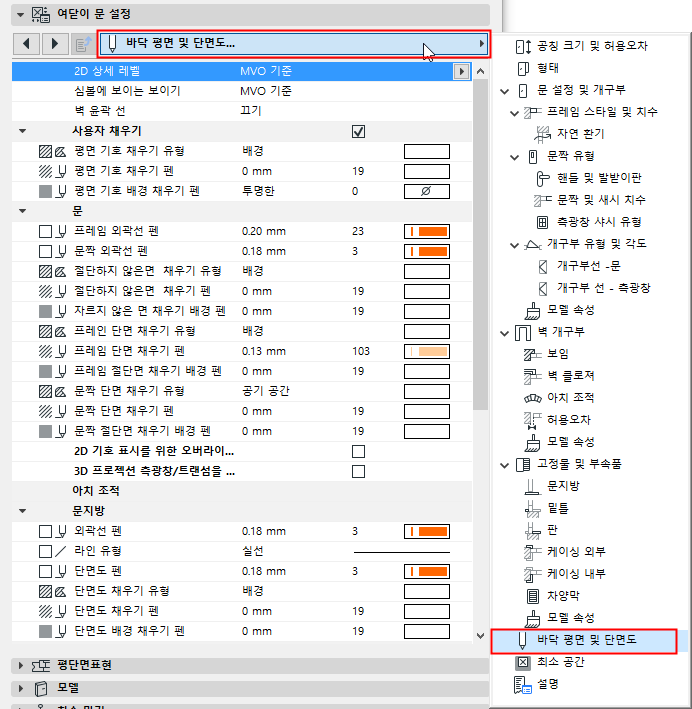Click the parameter list scroll up arrow
Screen dimensions: 692x709
(480, 71)
